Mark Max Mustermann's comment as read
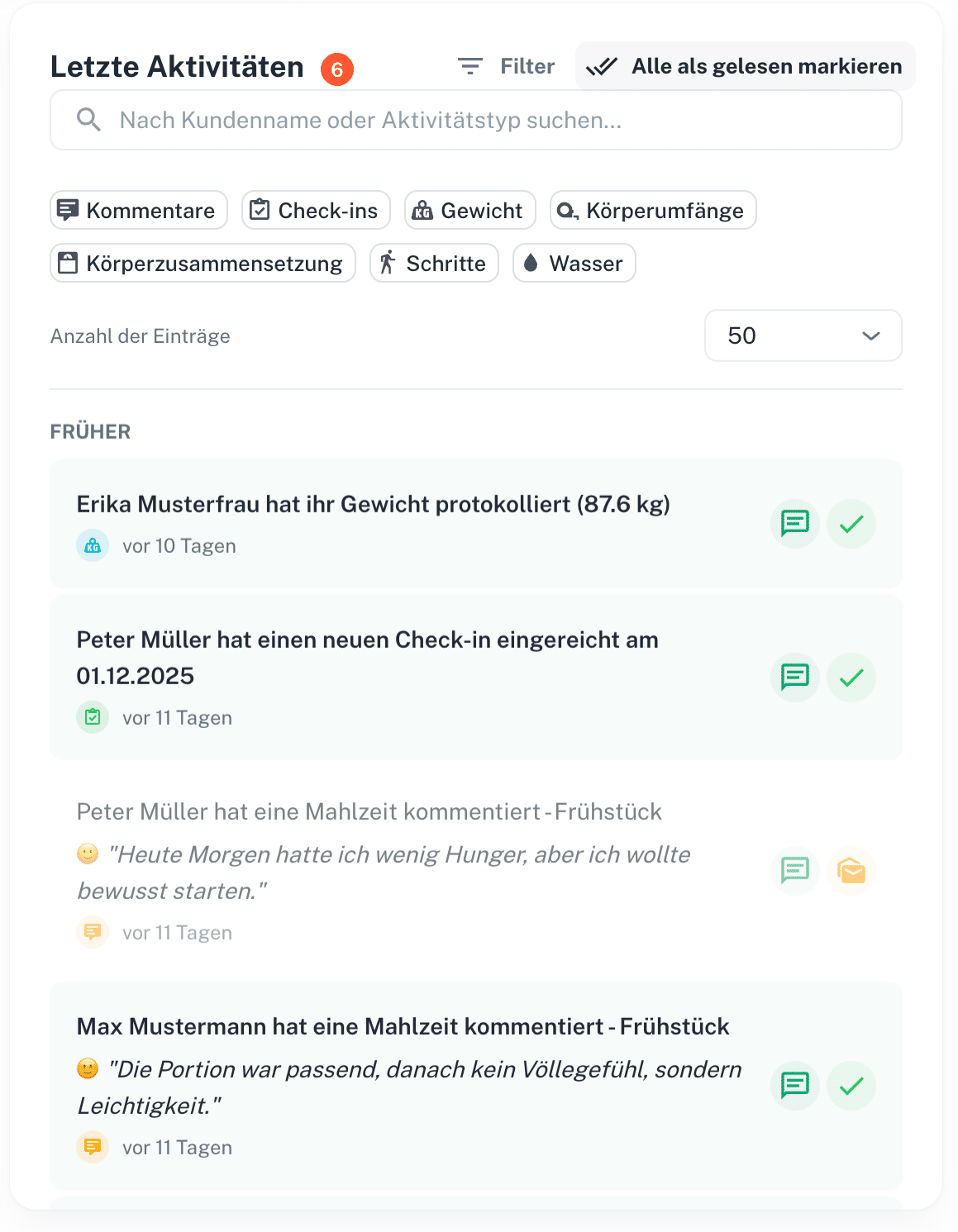Screen dimensions: 958x1232 click(x=851, y=1085)
